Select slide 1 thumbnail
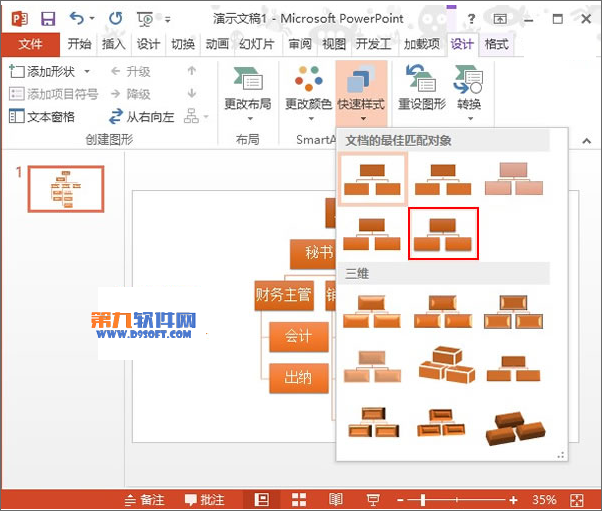The width and height of the screenshot is (602, 511). 66,189
